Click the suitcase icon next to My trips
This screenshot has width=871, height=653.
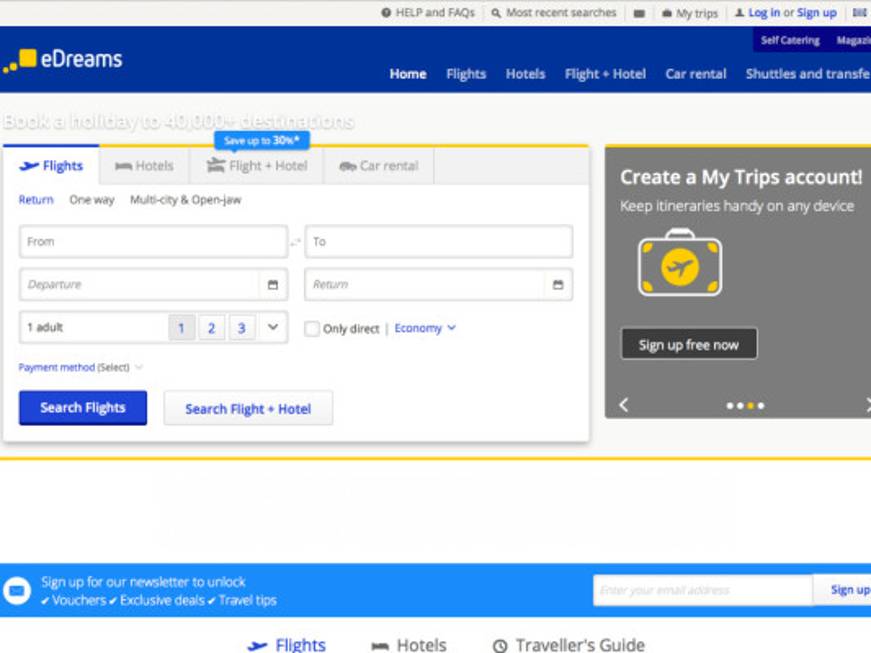click(667, 13)
